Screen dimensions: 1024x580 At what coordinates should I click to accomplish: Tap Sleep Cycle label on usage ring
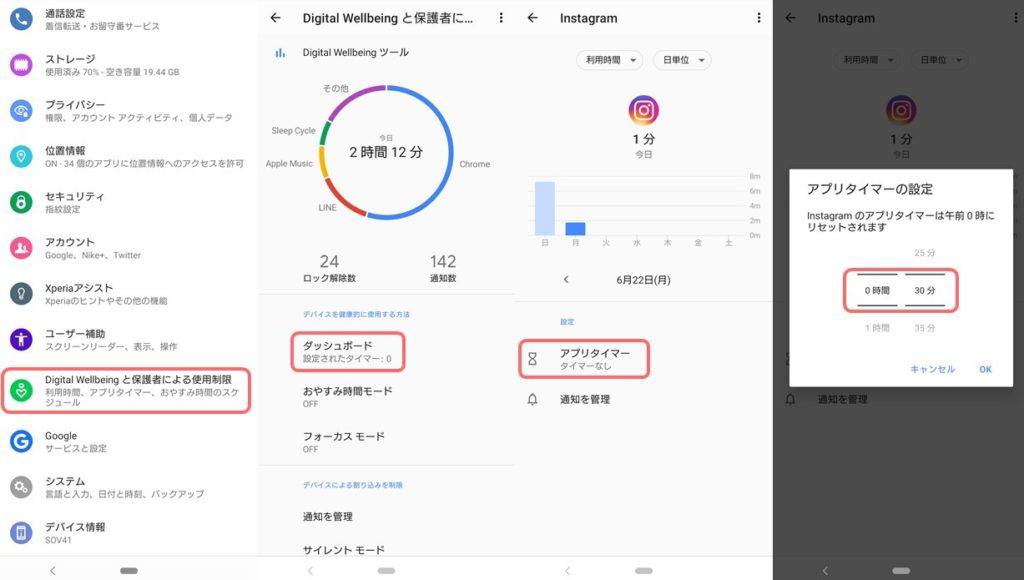point(293,131)
